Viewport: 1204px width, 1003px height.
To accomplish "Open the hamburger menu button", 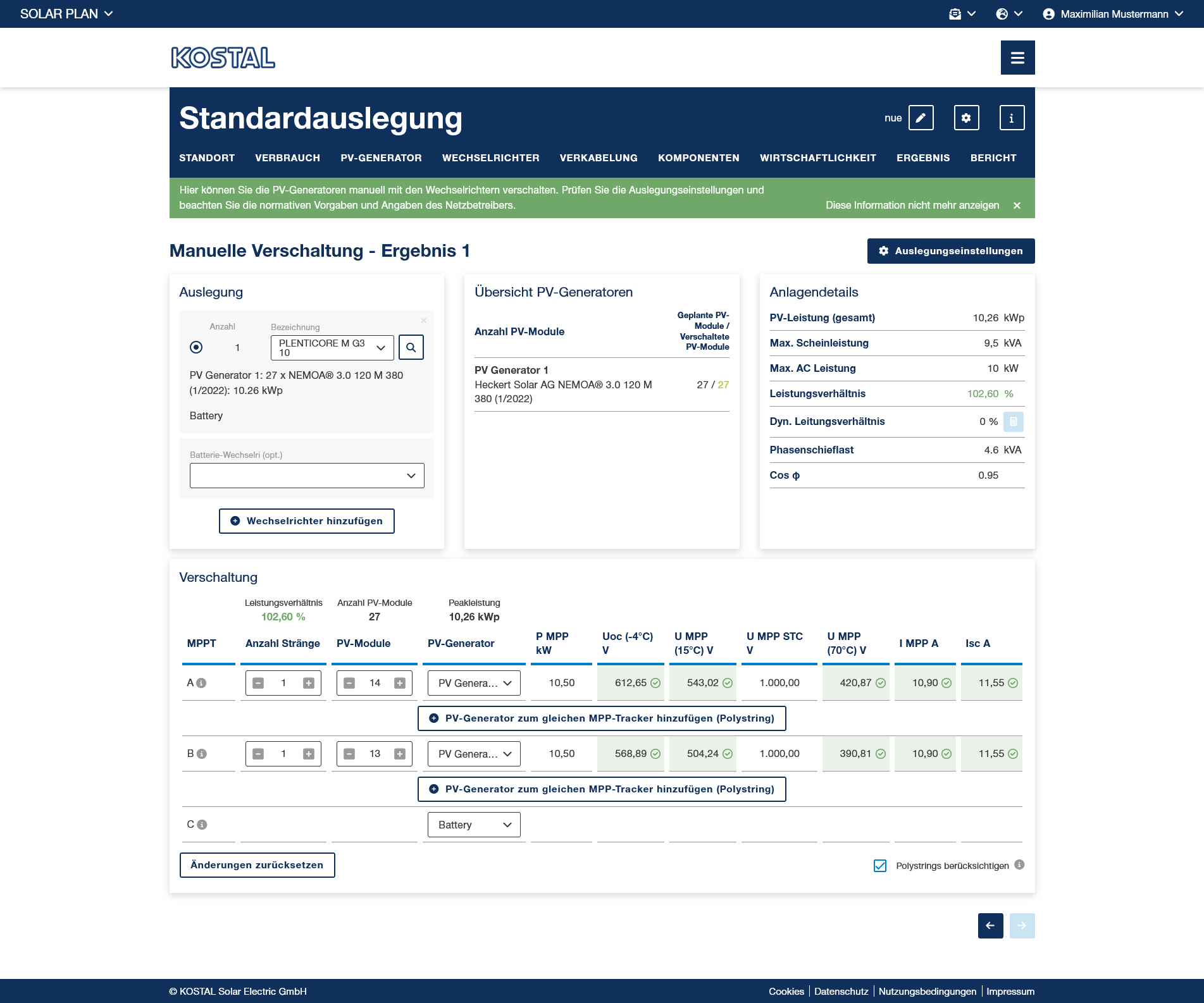I will [1017, 58].
